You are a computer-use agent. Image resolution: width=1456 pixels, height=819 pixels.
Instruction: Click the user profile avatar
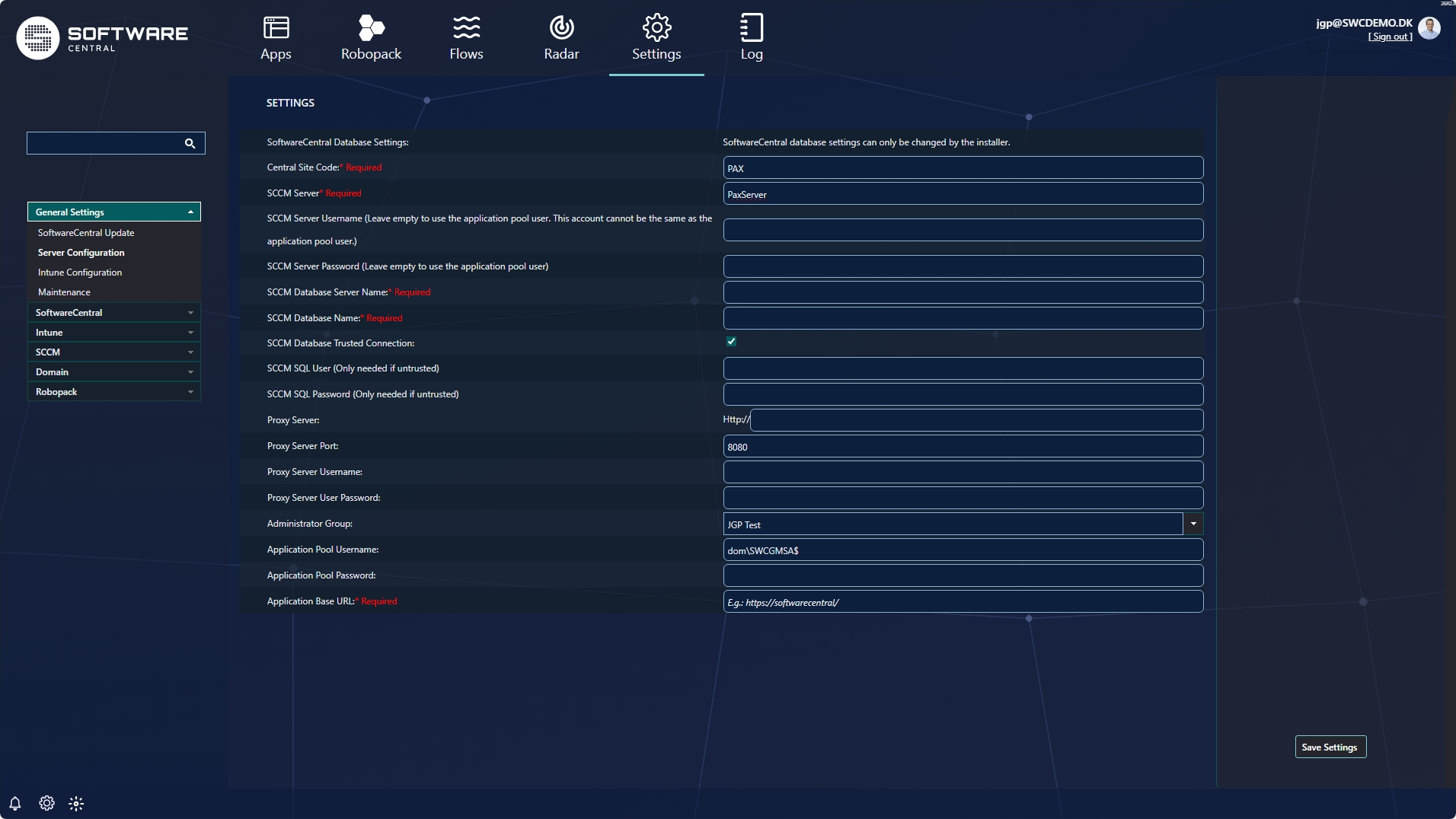tap(1429, 28)
